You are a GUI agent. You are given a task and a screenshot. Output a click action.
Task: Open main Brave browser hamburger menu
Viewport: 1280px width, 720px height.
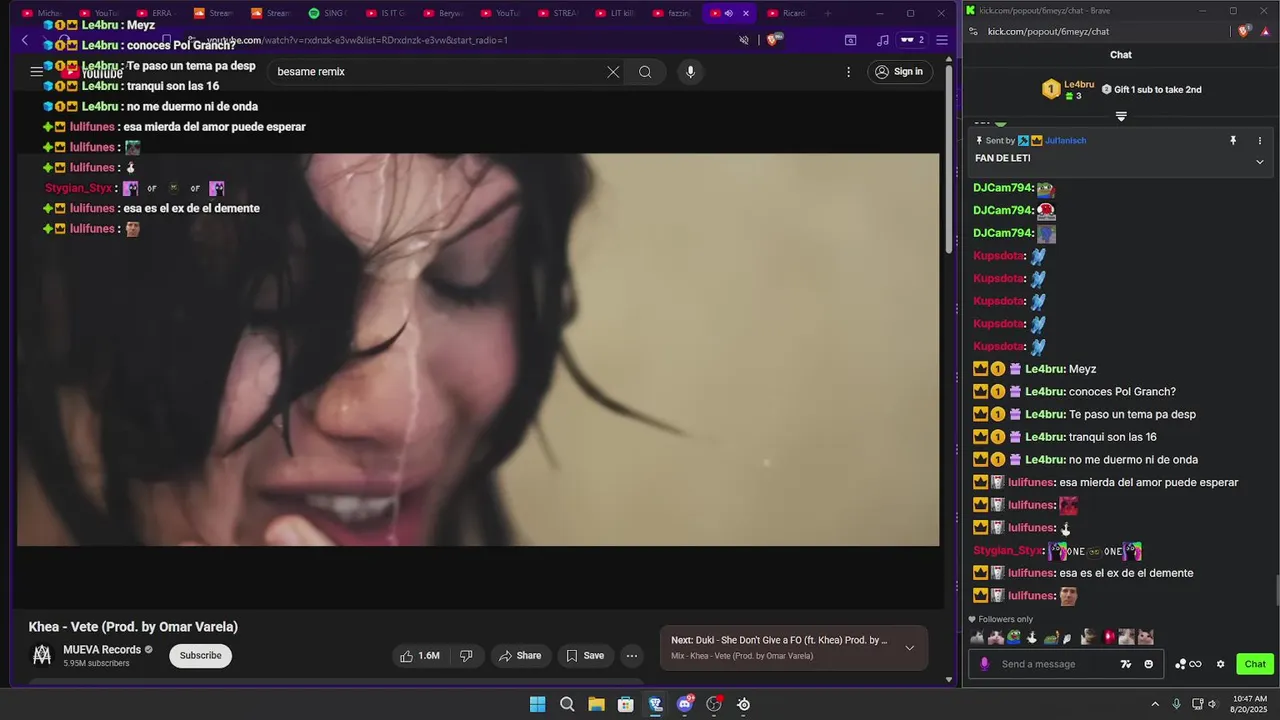[x=941, y=40]
